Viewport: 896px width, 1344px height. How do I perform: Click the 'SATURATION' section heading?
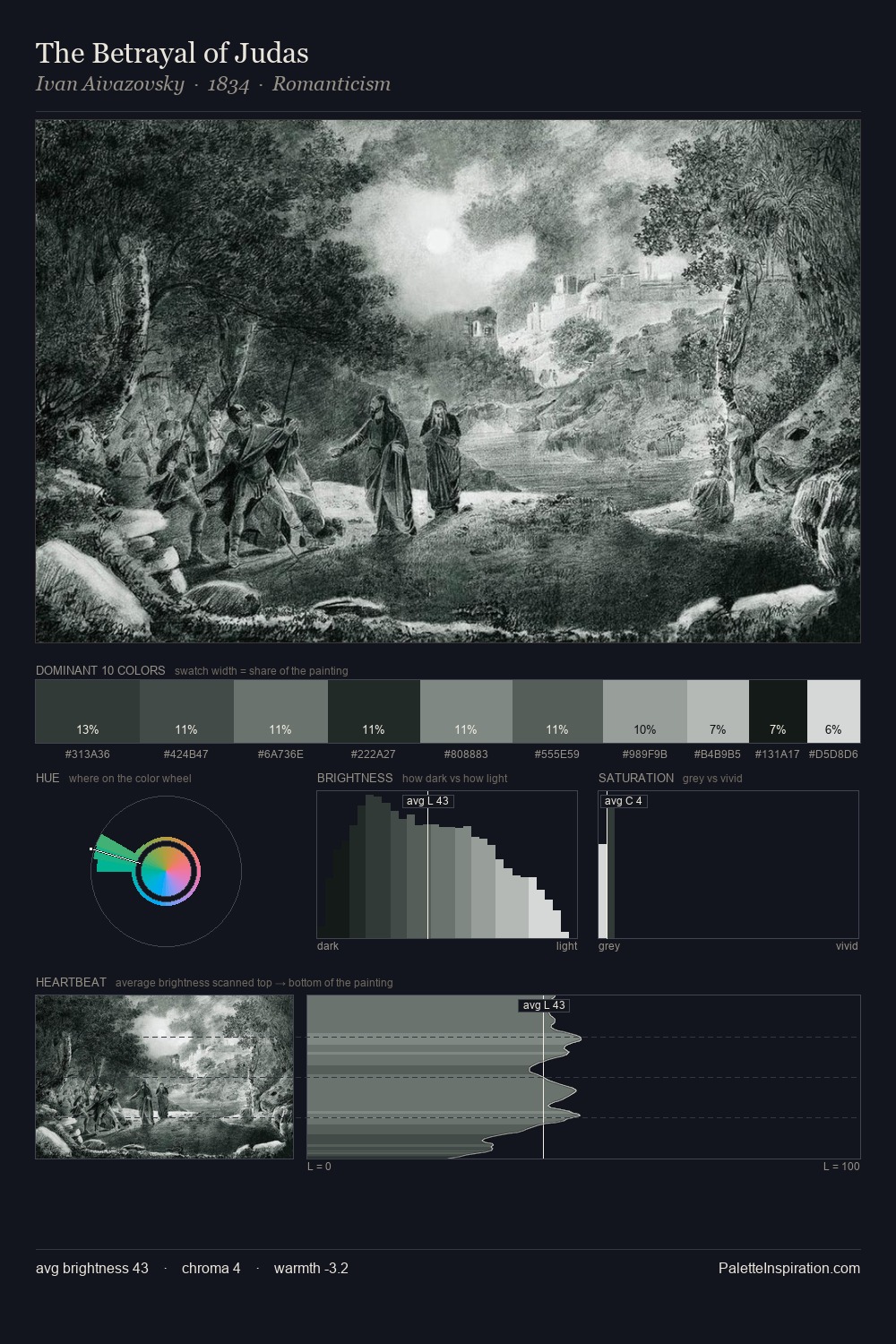click(x=636, y=778)
